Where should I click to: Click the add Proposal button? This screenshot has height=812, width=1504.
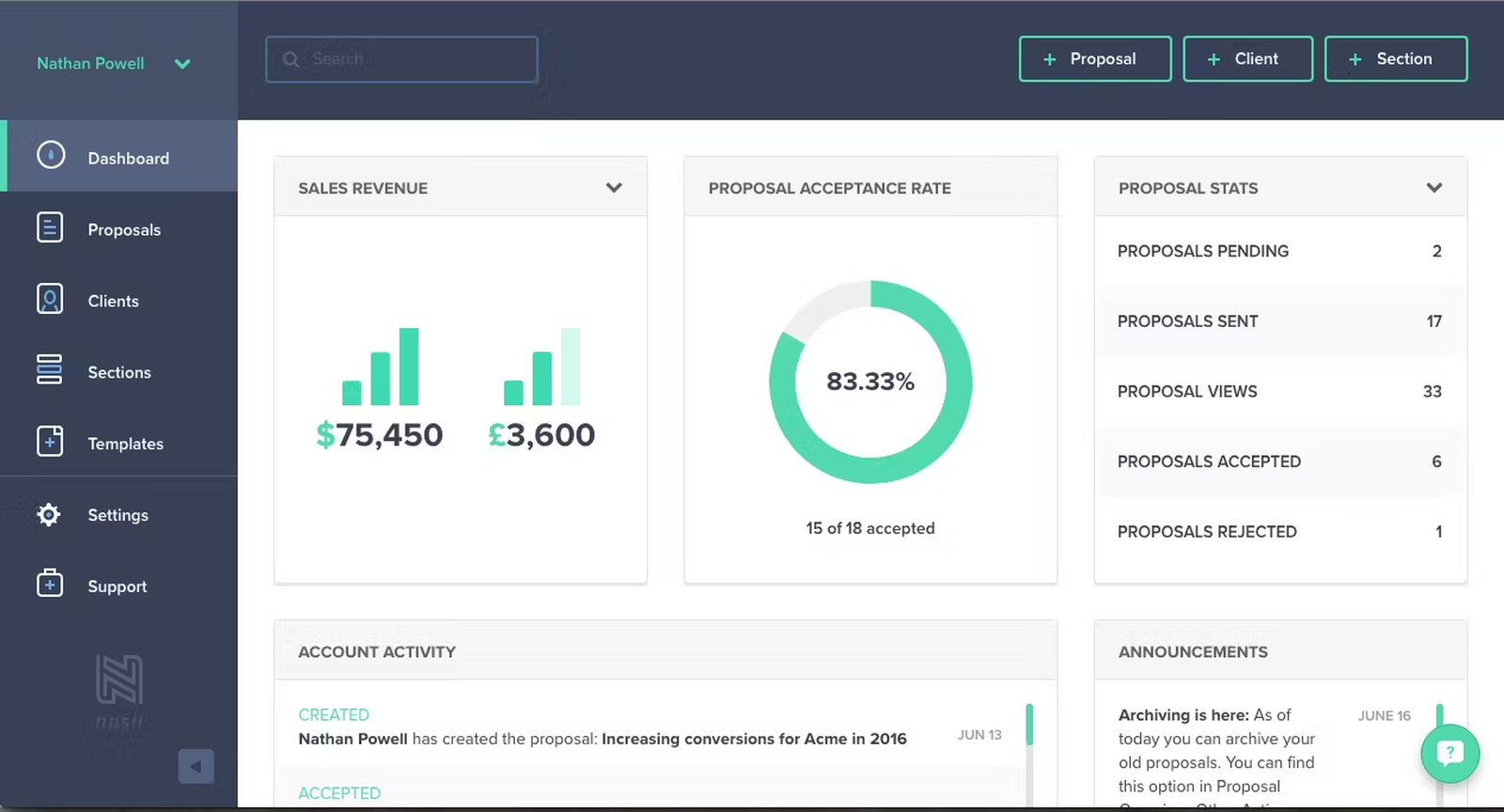[1094, 59]
